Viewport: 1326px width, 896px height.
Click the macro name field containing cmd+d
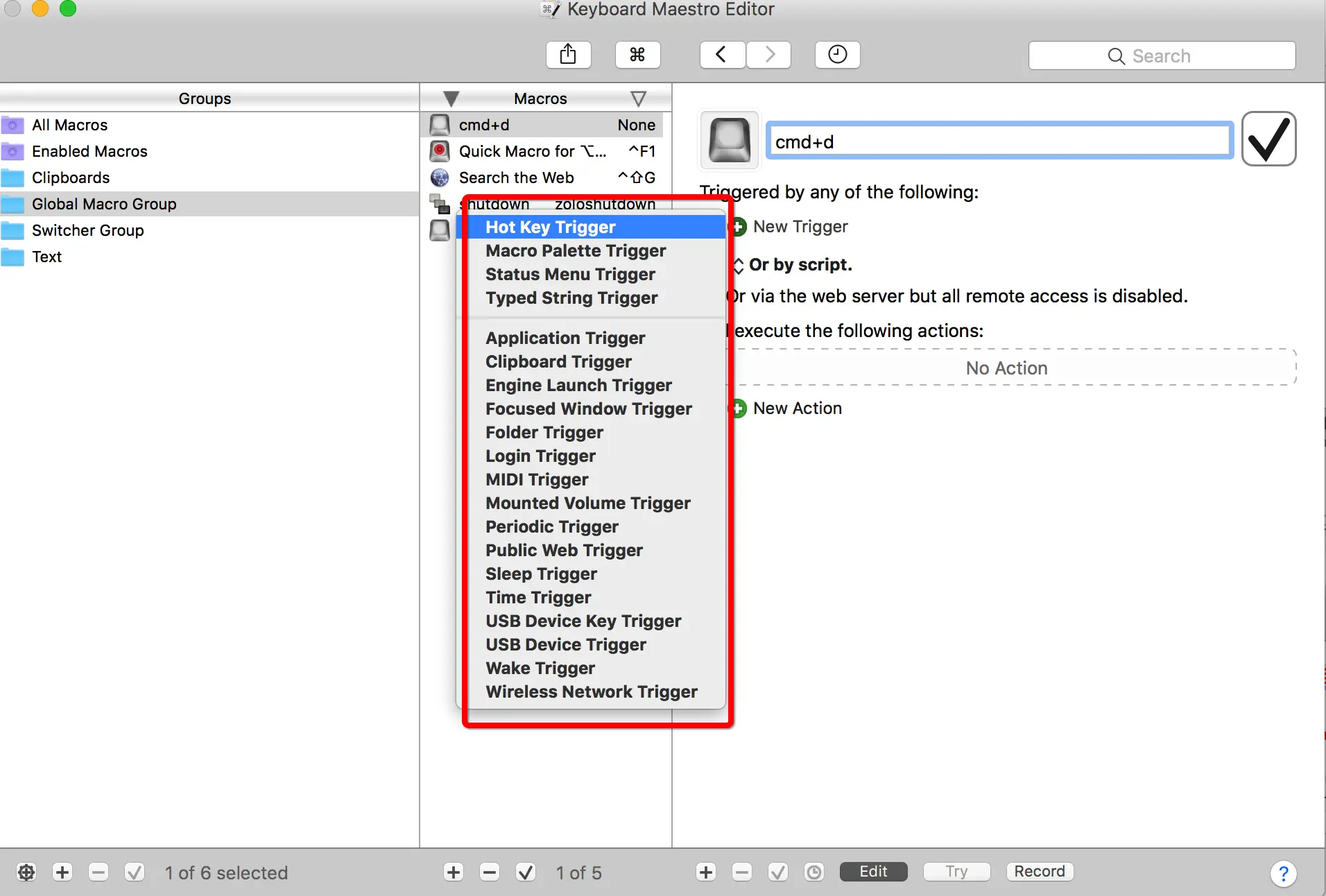click(999, 141)
